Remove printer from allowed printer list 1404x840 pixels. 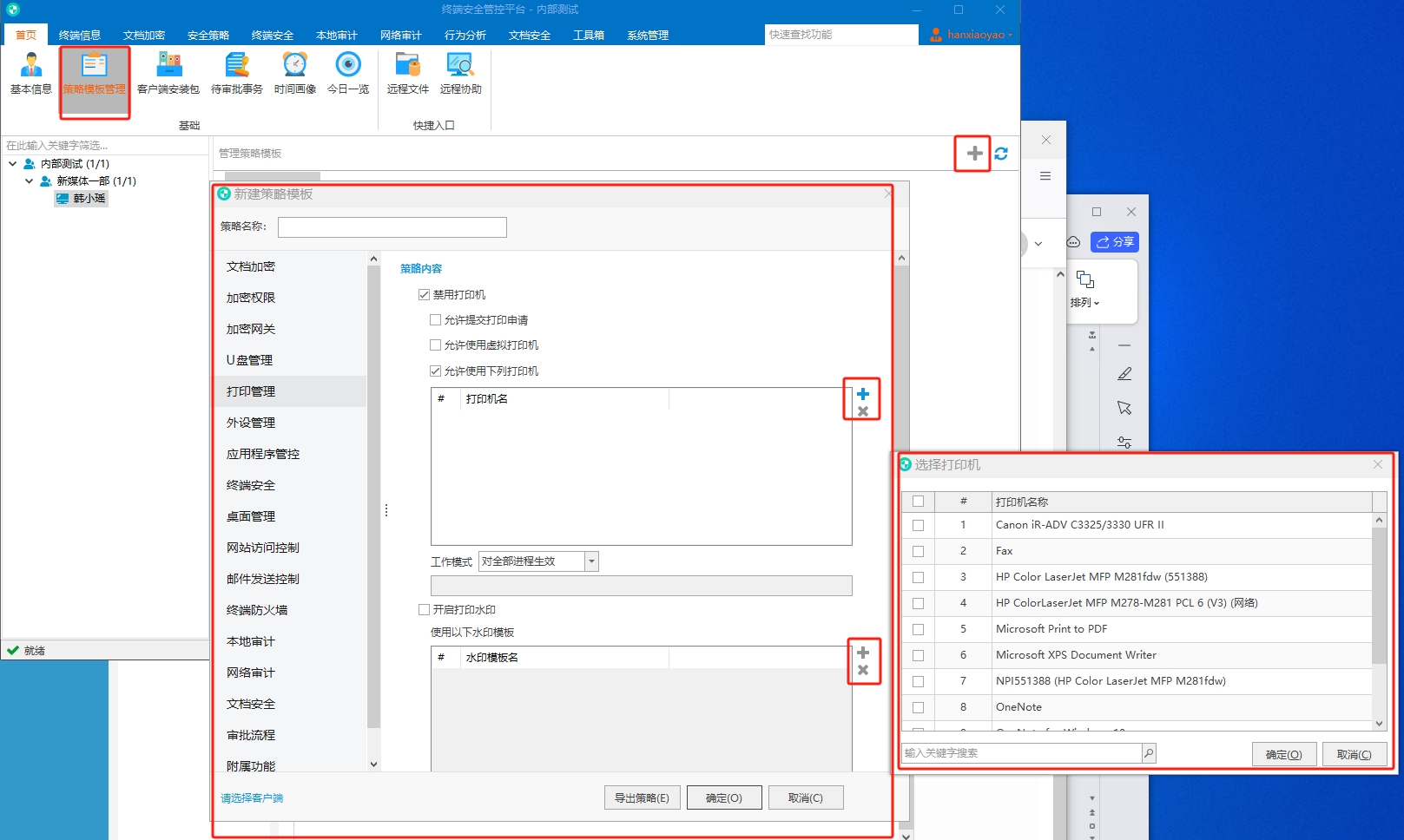(863, 411)
